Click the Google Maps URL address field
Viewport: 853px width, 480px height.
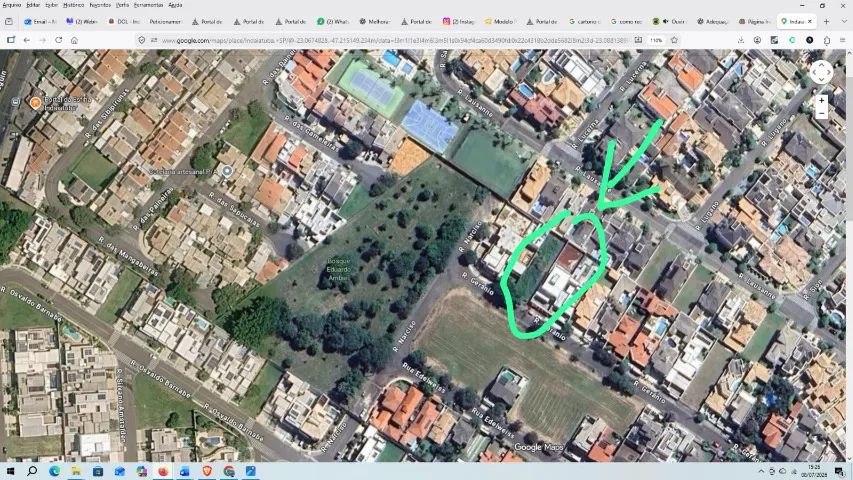395,40
